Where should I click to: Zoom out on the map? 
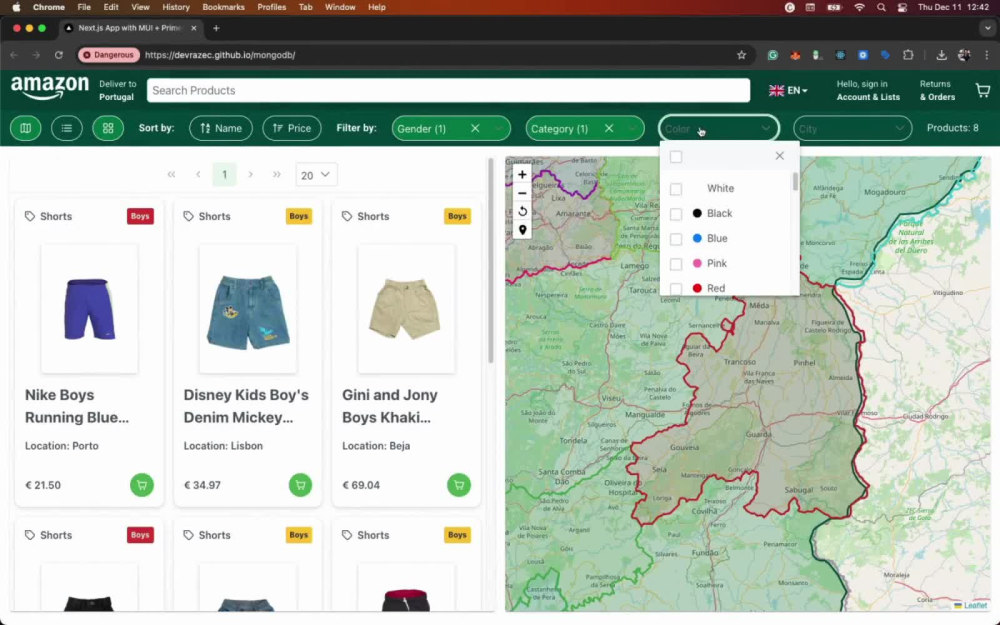522,193
